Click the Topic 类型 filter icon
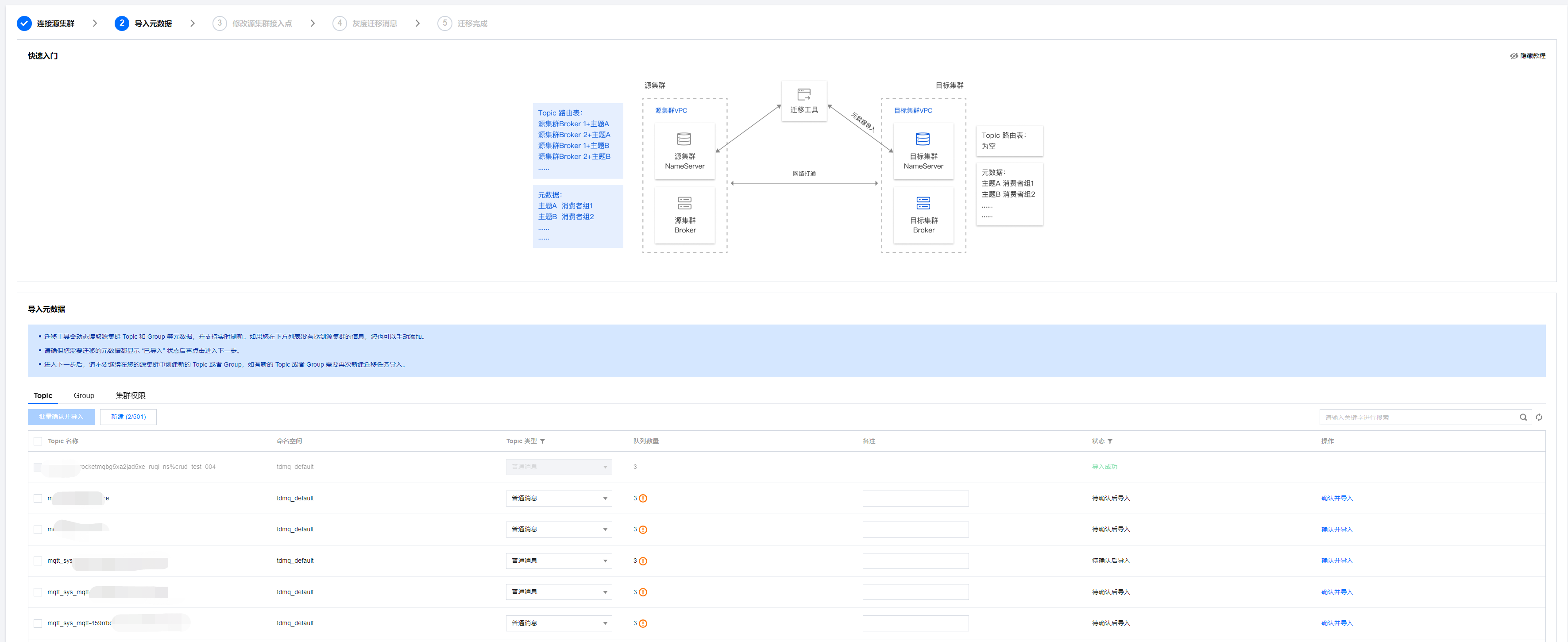The width and height of the screenshot is (1568, 642). 542,441
